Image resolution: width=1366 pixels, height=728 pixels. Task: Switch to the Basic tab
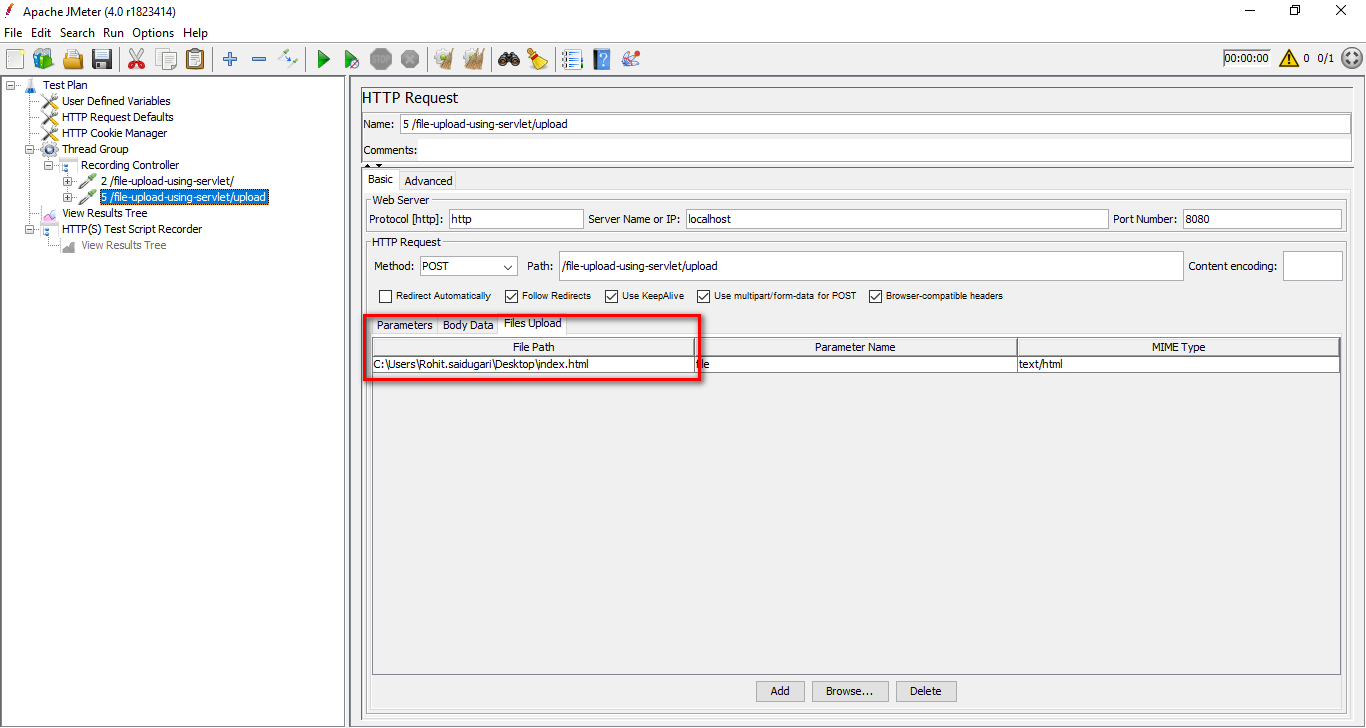click(381, 180)
